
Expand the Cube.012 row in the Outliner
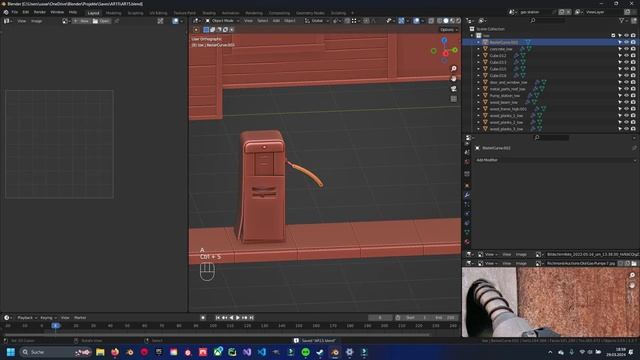479,56
